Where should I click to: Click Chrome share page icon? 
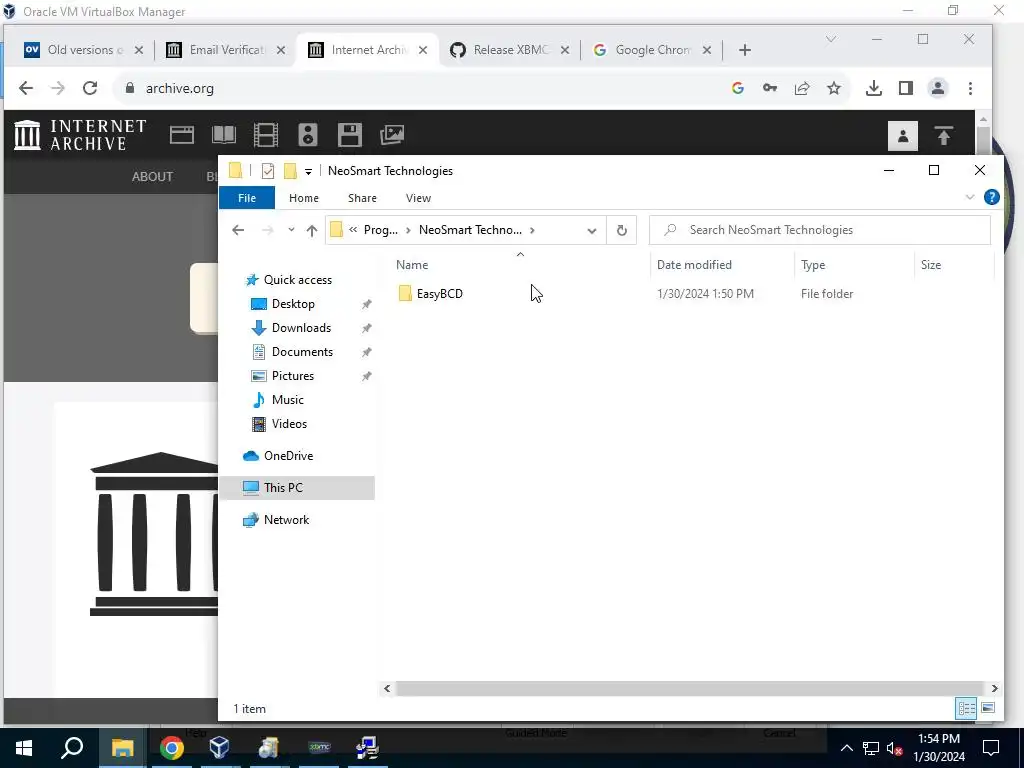pos(802,88)
